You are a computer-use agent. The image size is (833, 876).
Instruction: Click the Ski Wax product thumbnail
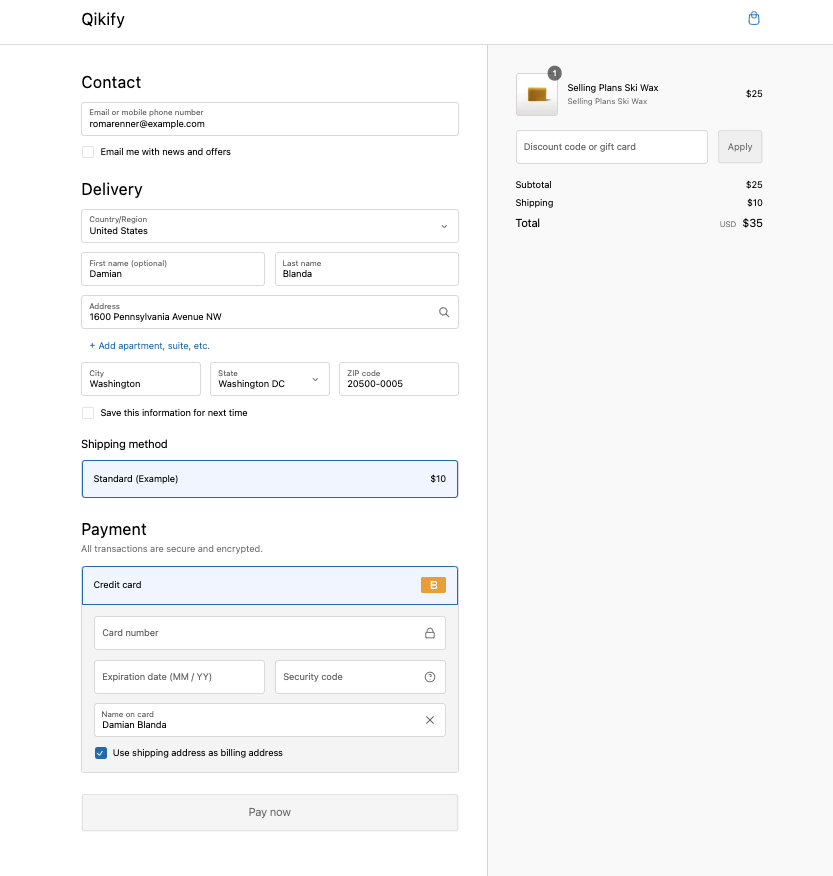tap(537, 94)
